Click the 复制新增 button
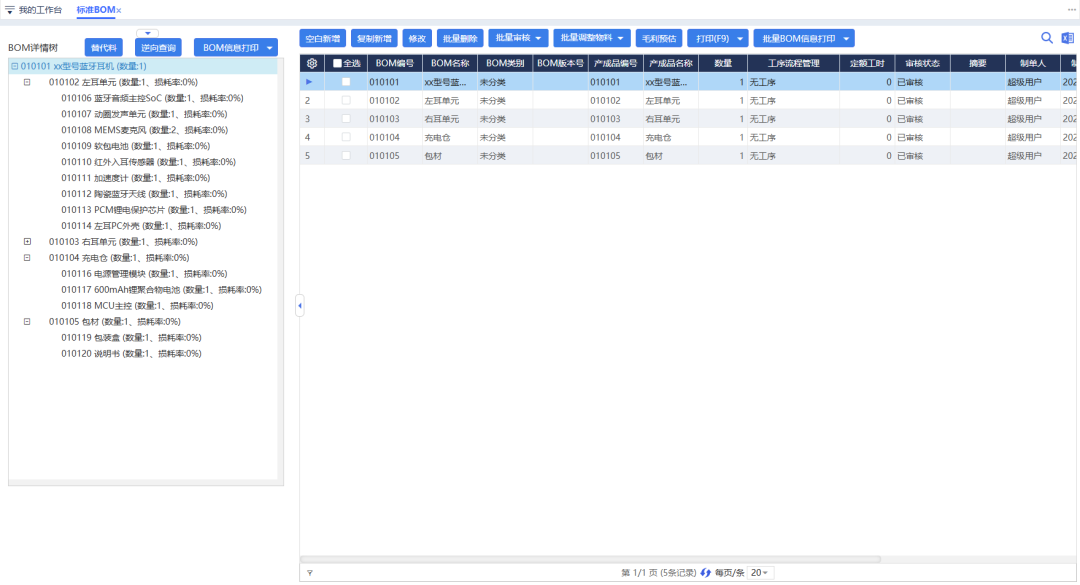1080x585 pixels. [x=374, y=38]
